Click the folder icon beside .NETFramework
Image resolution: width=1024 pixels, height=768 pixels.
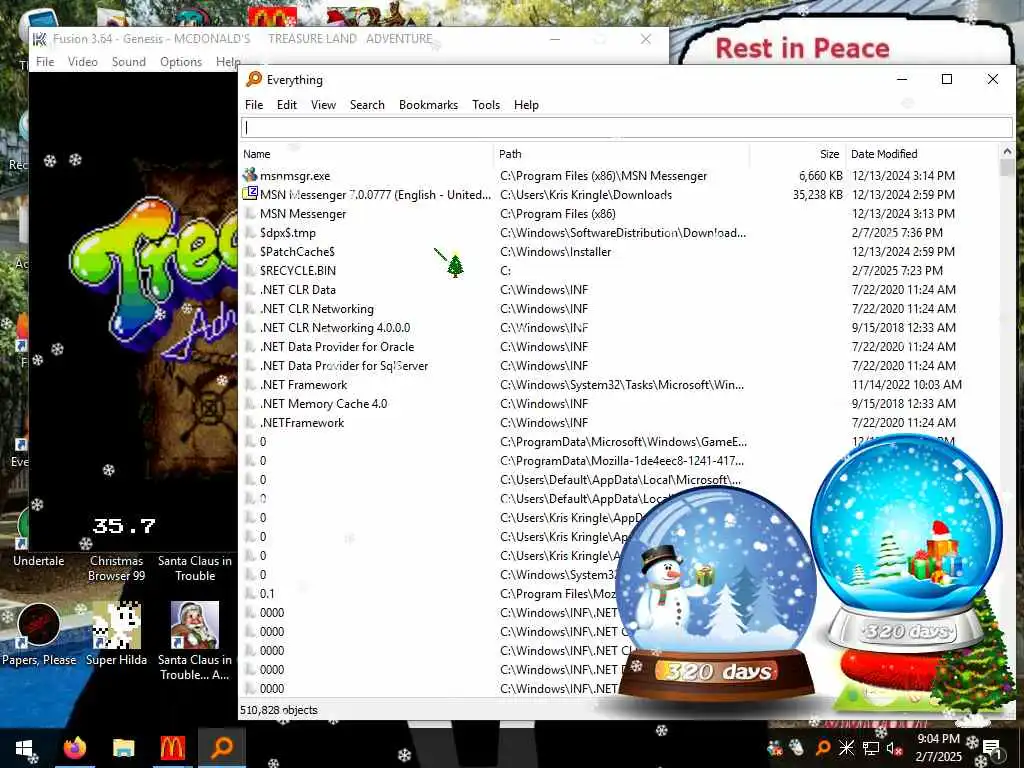coord(249,423)
